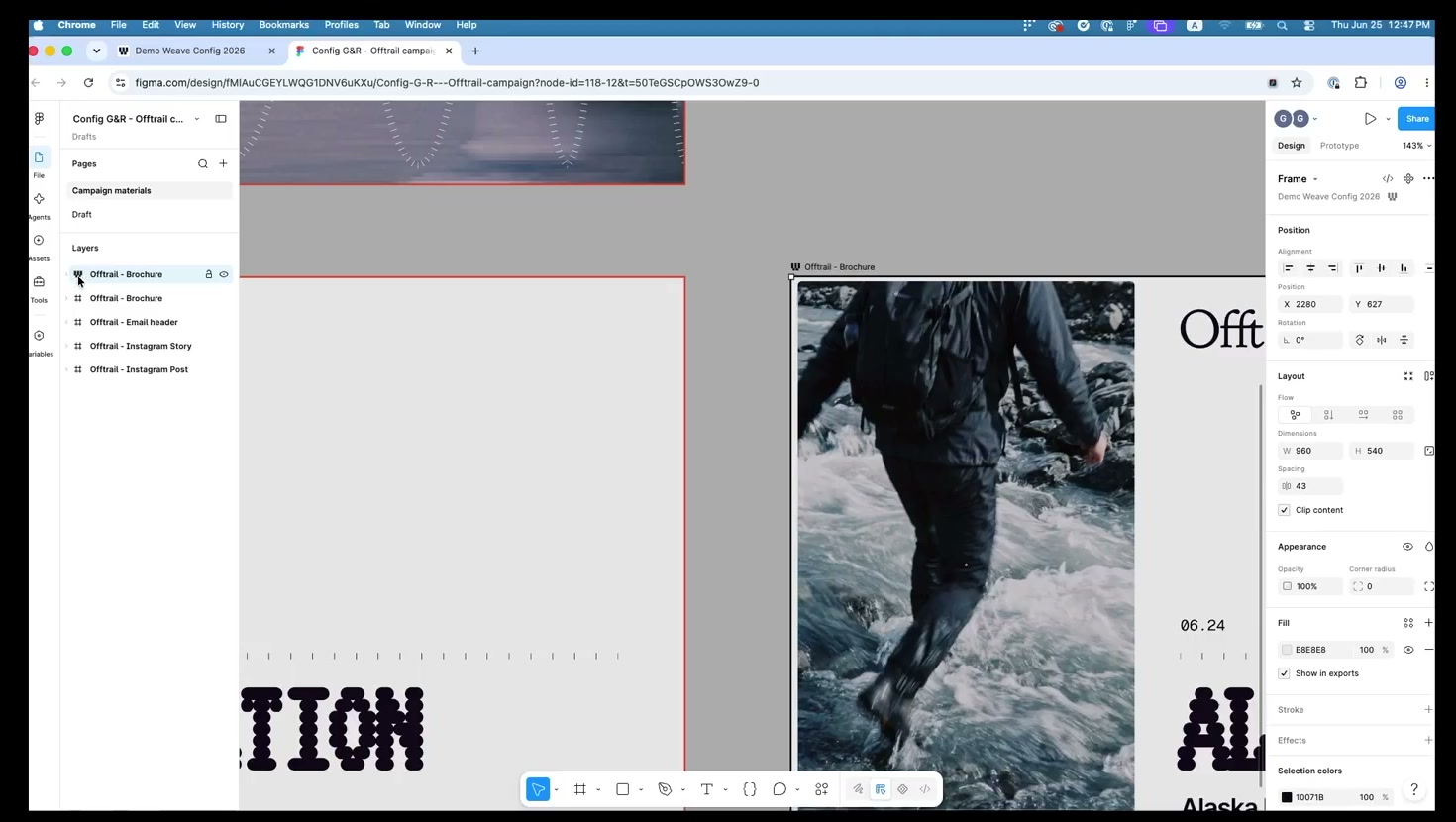
Task: Select the Move tool in the toolbar
Action: pos(538,789)
